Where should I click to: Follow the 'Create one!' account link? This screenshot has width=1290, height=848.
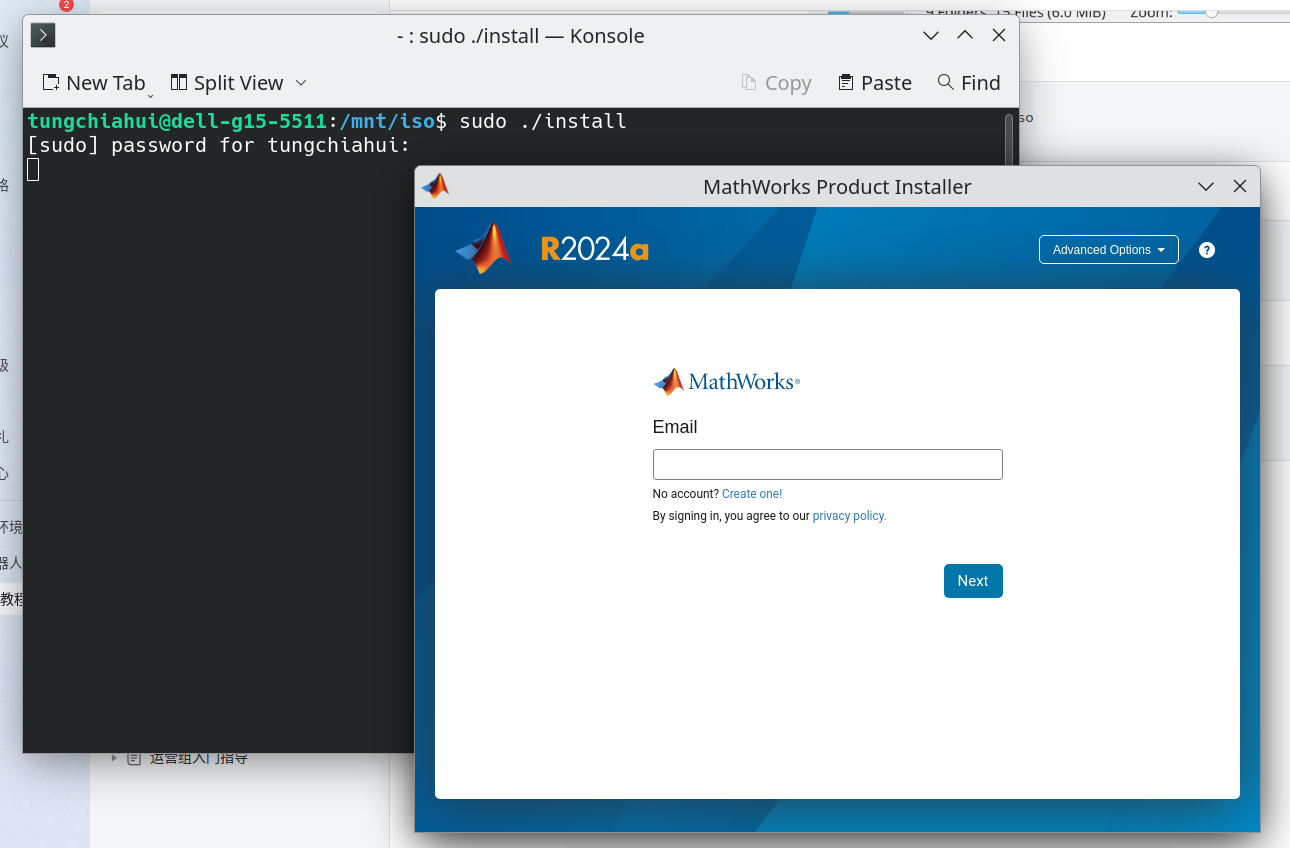pos(752,494)
